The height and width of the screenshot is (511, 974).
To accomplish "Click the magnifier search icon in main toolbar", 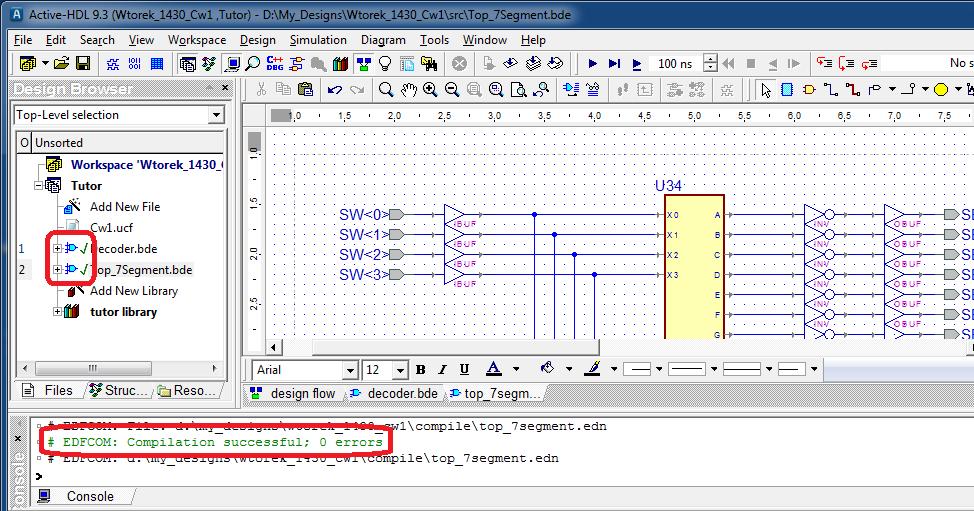I will point(253,63).
